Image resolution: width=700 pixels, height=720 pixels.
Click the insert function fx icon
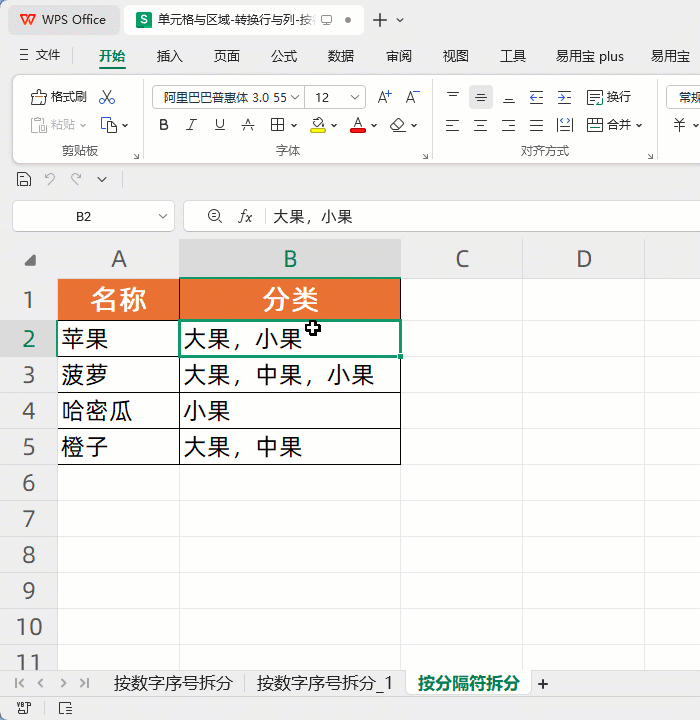pos(245,216)
